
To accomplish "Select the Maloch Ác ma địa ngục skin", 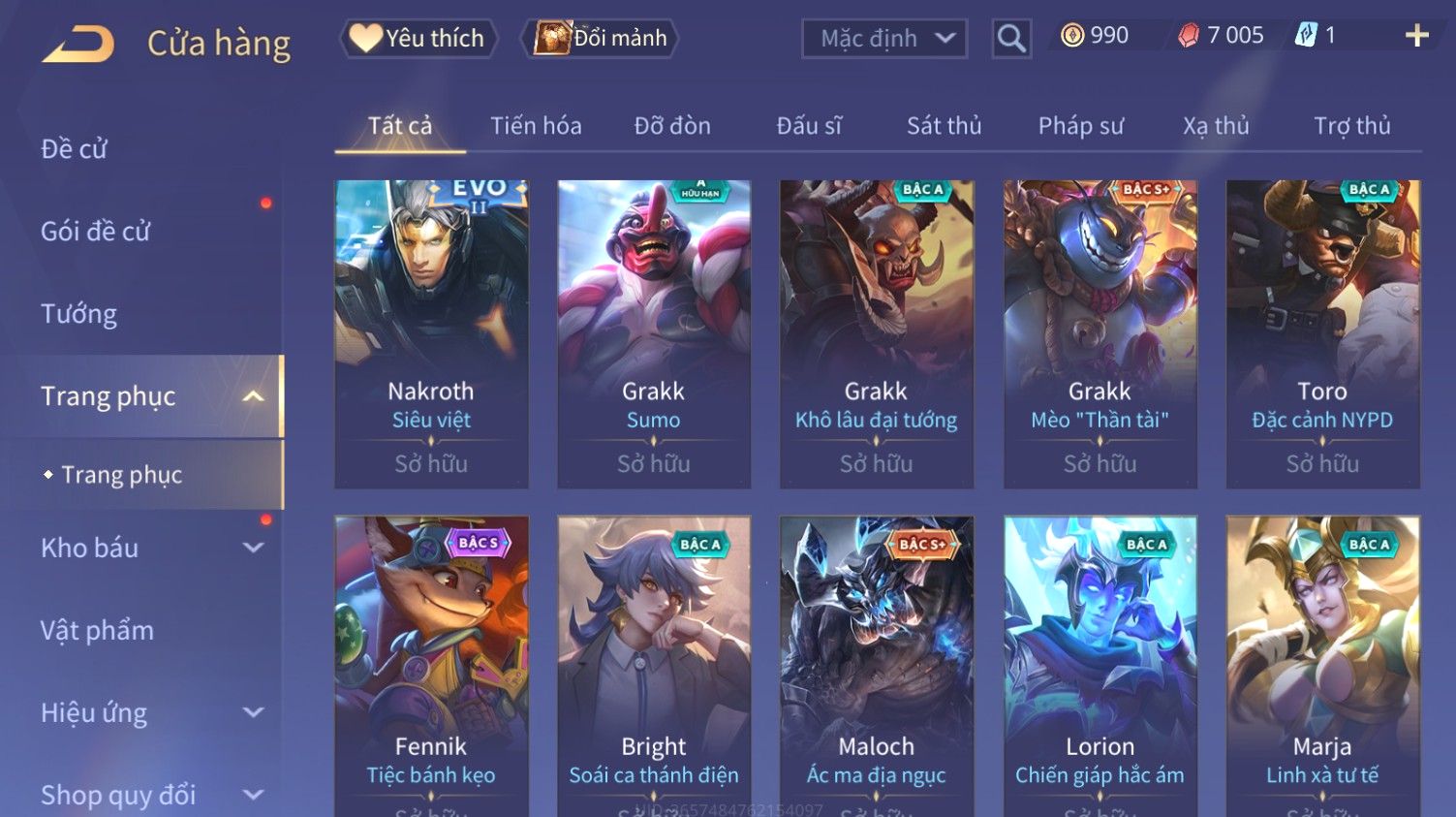I will [x=877, y=667].
